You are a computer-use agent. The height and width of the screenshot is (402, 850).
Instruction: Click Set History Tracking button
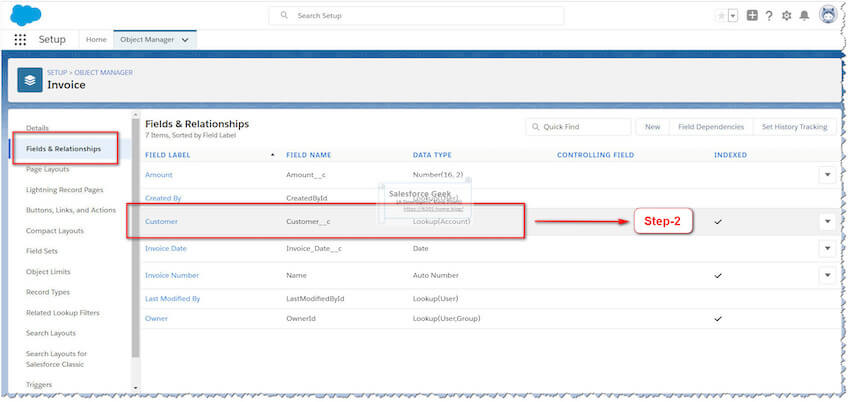pos(795,127)
